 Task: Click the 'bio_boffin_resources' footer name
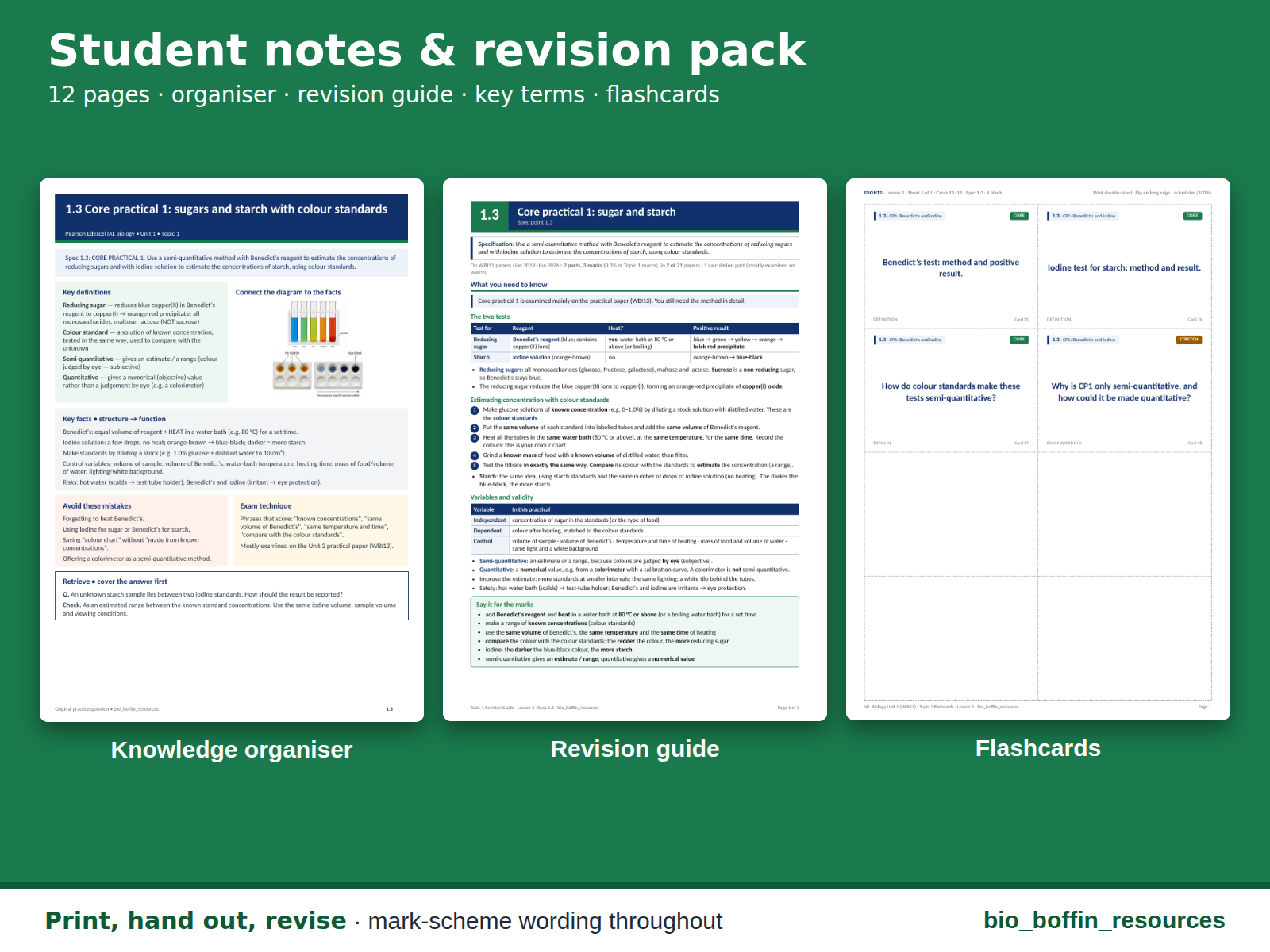tap(1104, 920)
